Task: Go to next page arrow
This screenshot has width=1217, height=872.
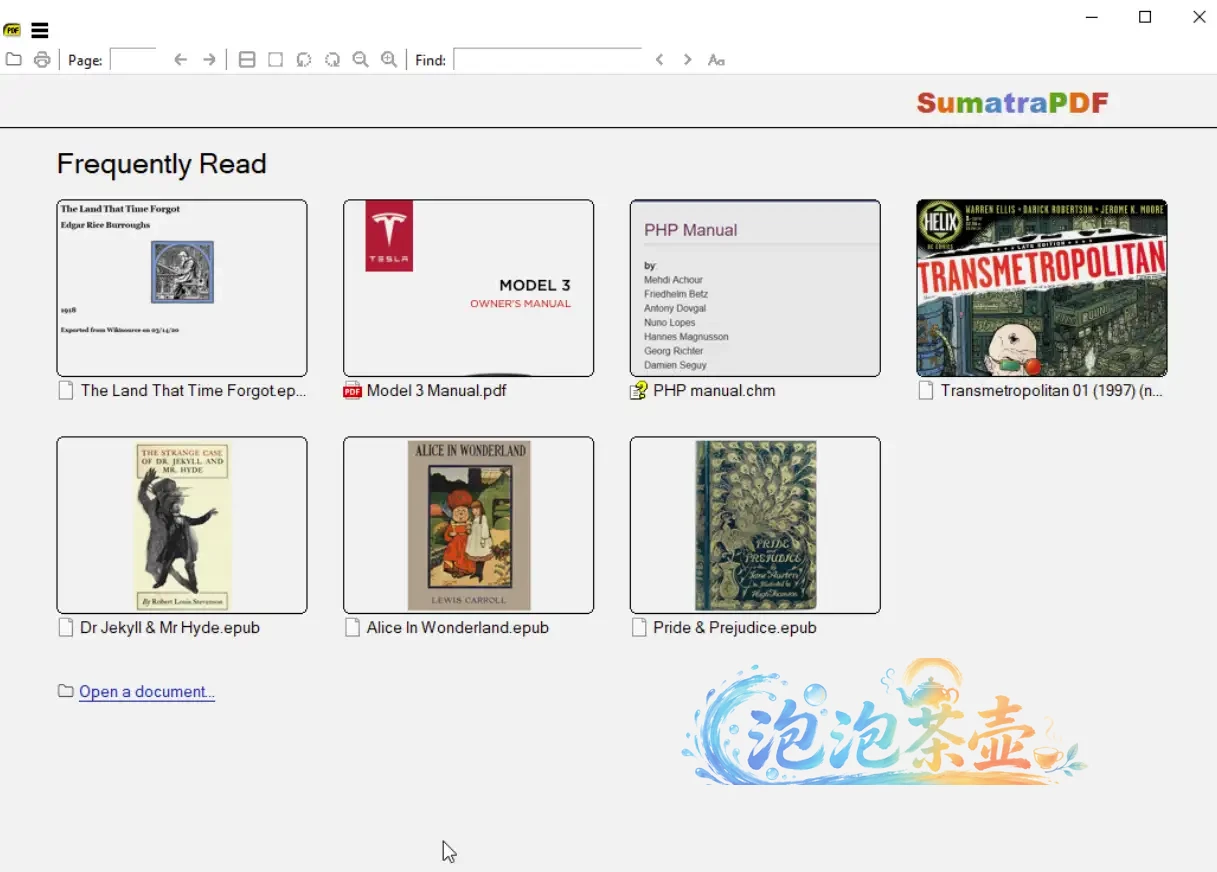Action: click(209, 60)
